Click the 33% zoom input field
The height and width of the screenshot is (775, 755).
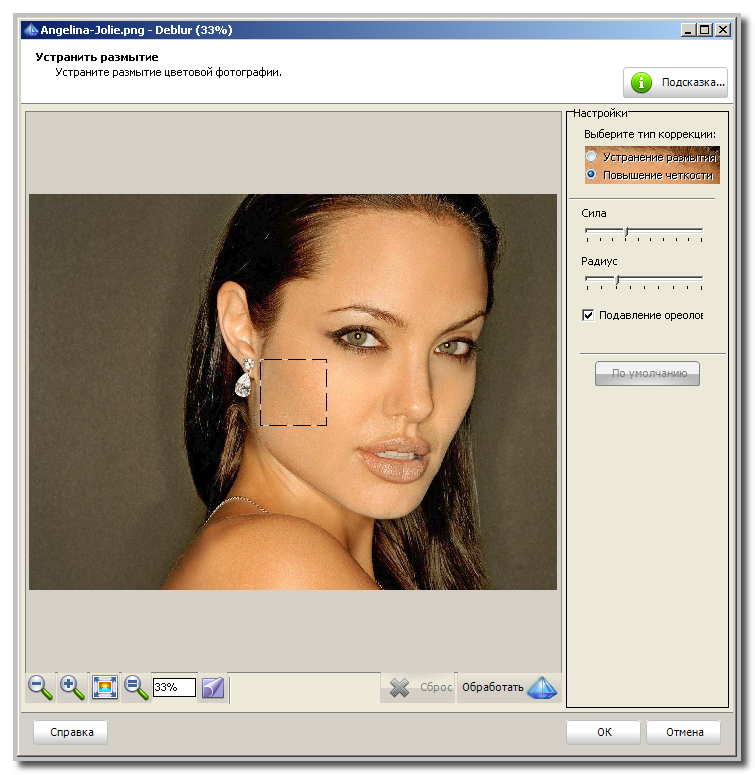coord(174,687)
